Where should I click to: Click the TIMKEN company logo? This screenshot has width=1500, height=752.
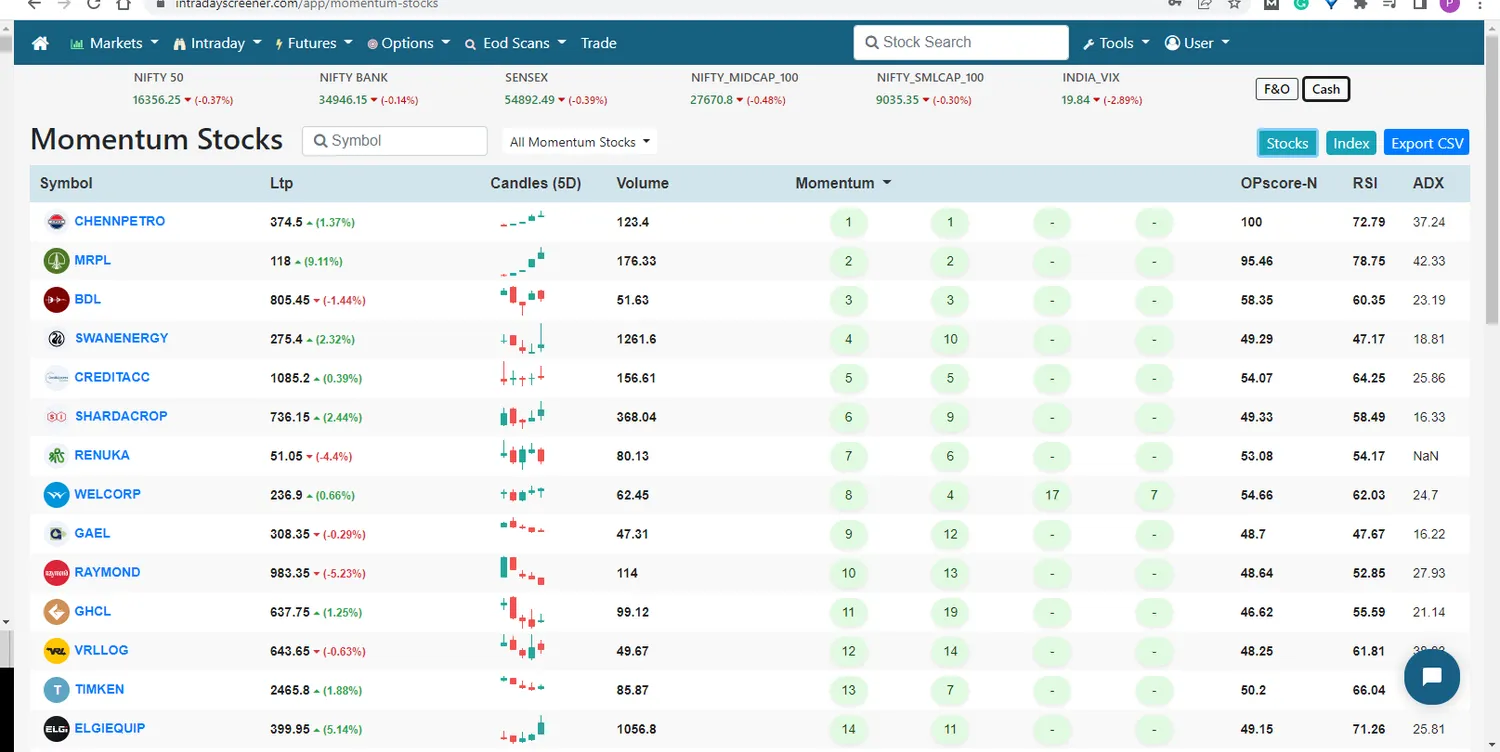pos(57,690)
